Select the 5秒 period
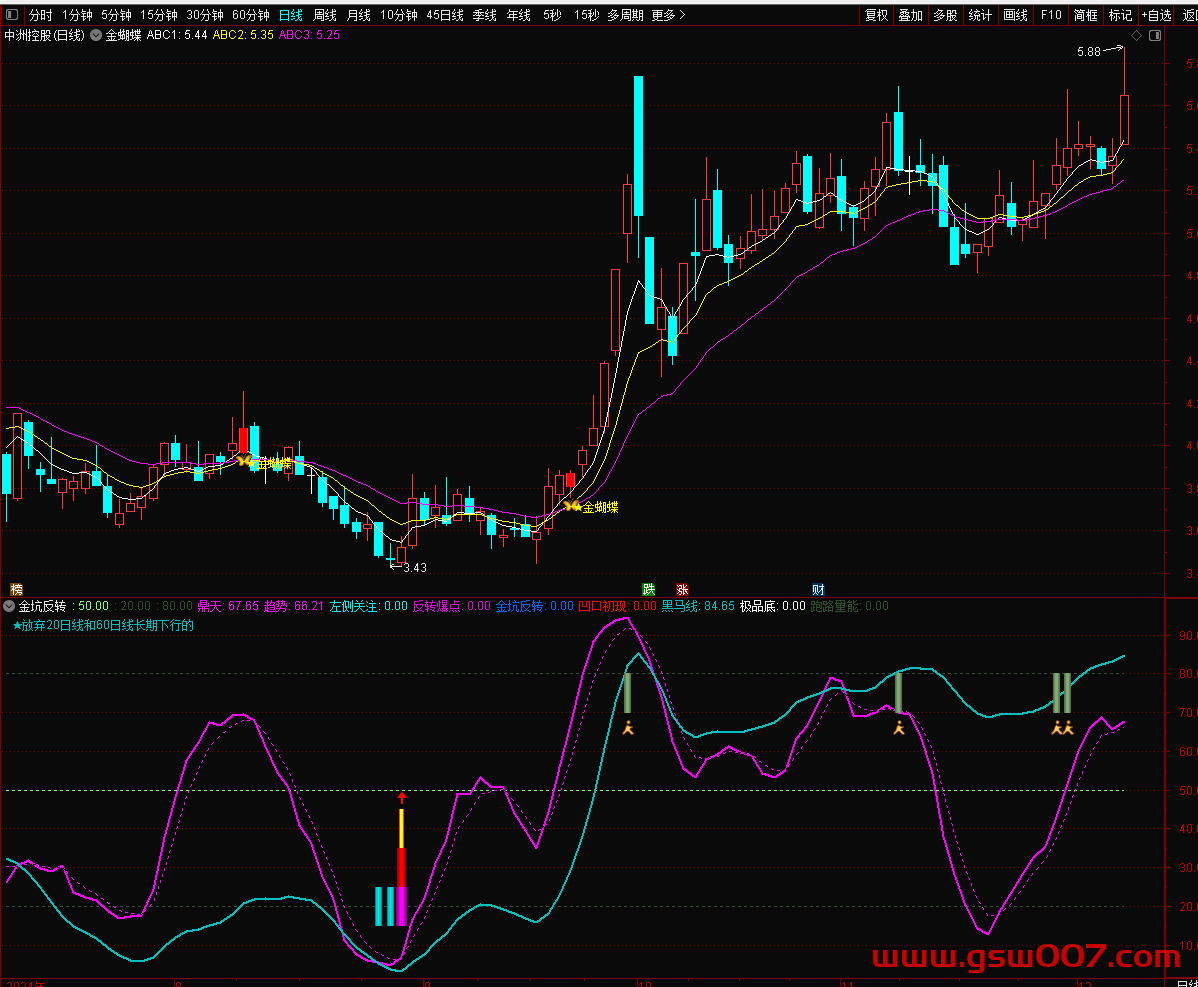 coord(552,15)
